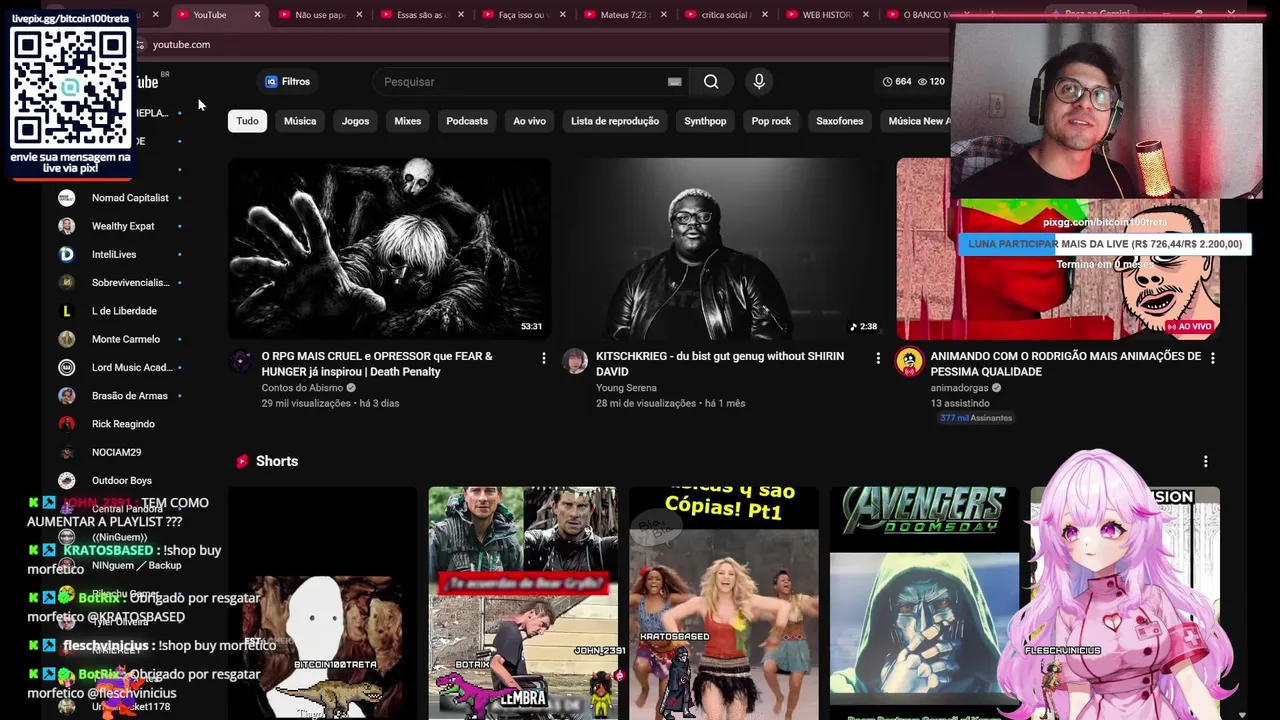The width and height of the screenshot is (1280, 720).
Task: Click the Outdoor Boys avatar in the sidebar
Action: pyautogui.click(x=67, y=481)
